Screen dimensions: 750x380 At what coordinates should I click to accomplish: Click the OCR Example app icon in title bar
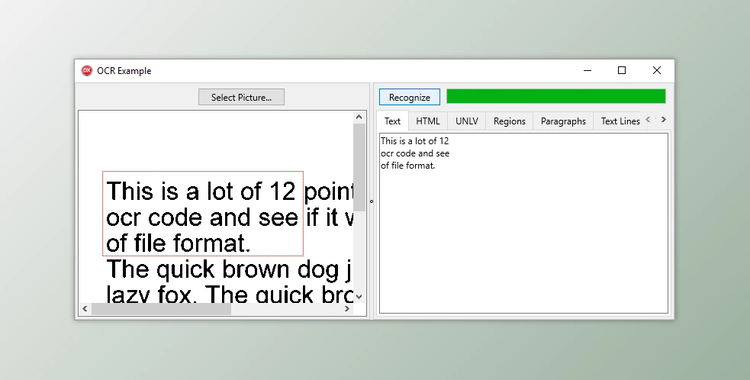pos(87,70)
